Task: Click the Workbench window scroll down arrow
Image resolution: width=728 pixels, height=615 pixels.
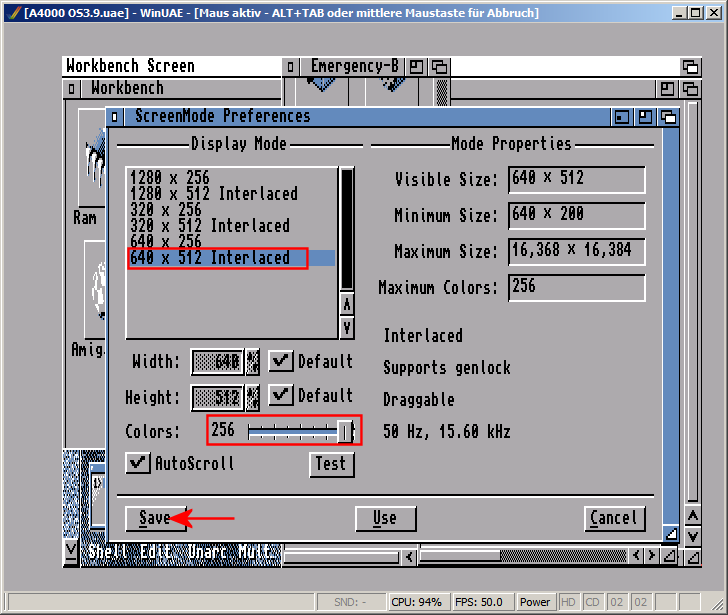Action: (x=692, y=537)
